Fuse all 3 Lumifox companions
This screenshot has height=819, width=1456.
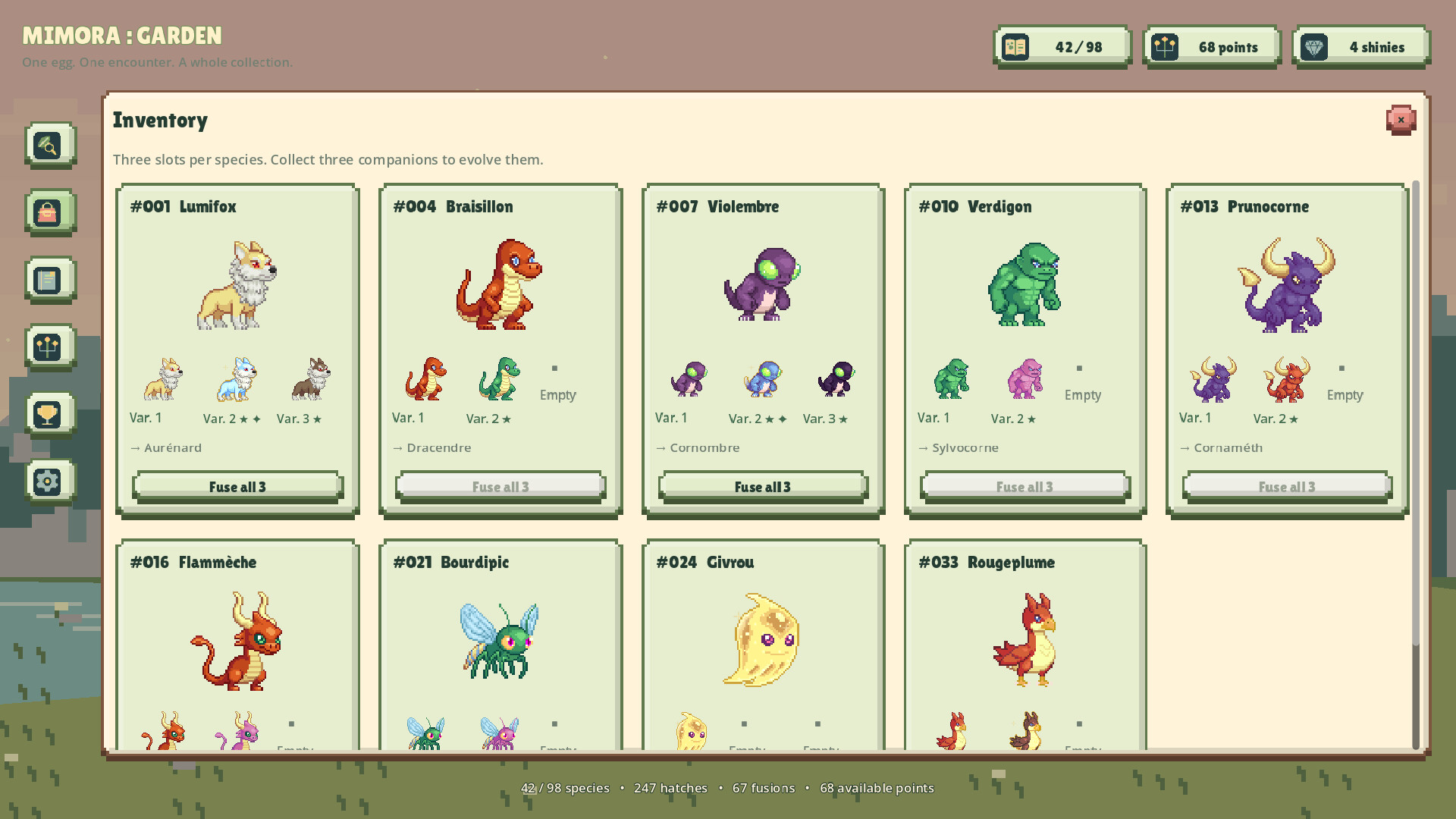tap(237, 487)
